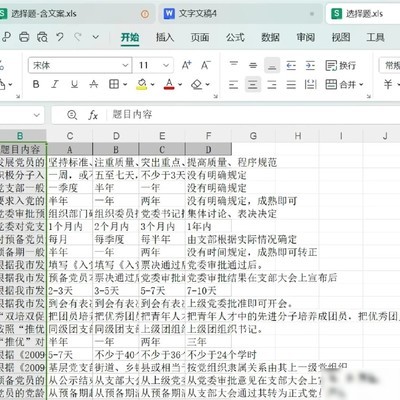Click the Redo arrow icon
Image resolution: width=400 pixels, height=400 pixels.
point(78,37)
